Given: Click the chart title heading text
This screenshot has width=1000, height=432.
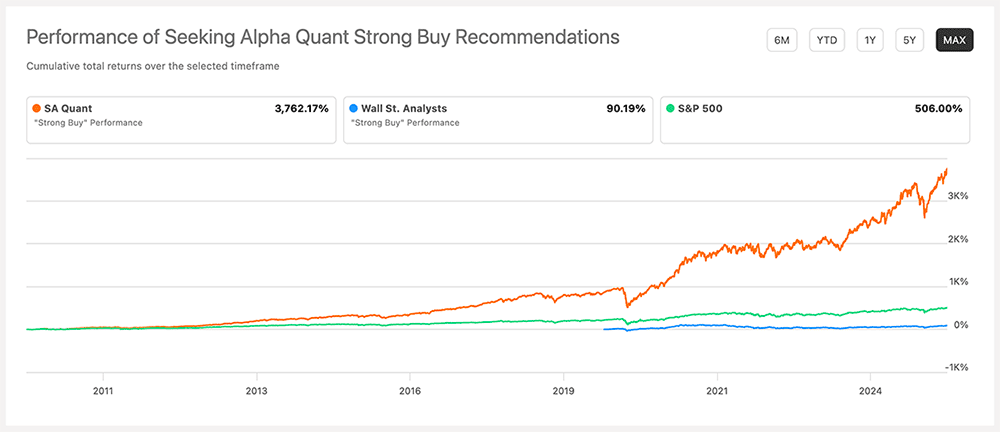Looking at the screenshot, I should pos(322,38).
